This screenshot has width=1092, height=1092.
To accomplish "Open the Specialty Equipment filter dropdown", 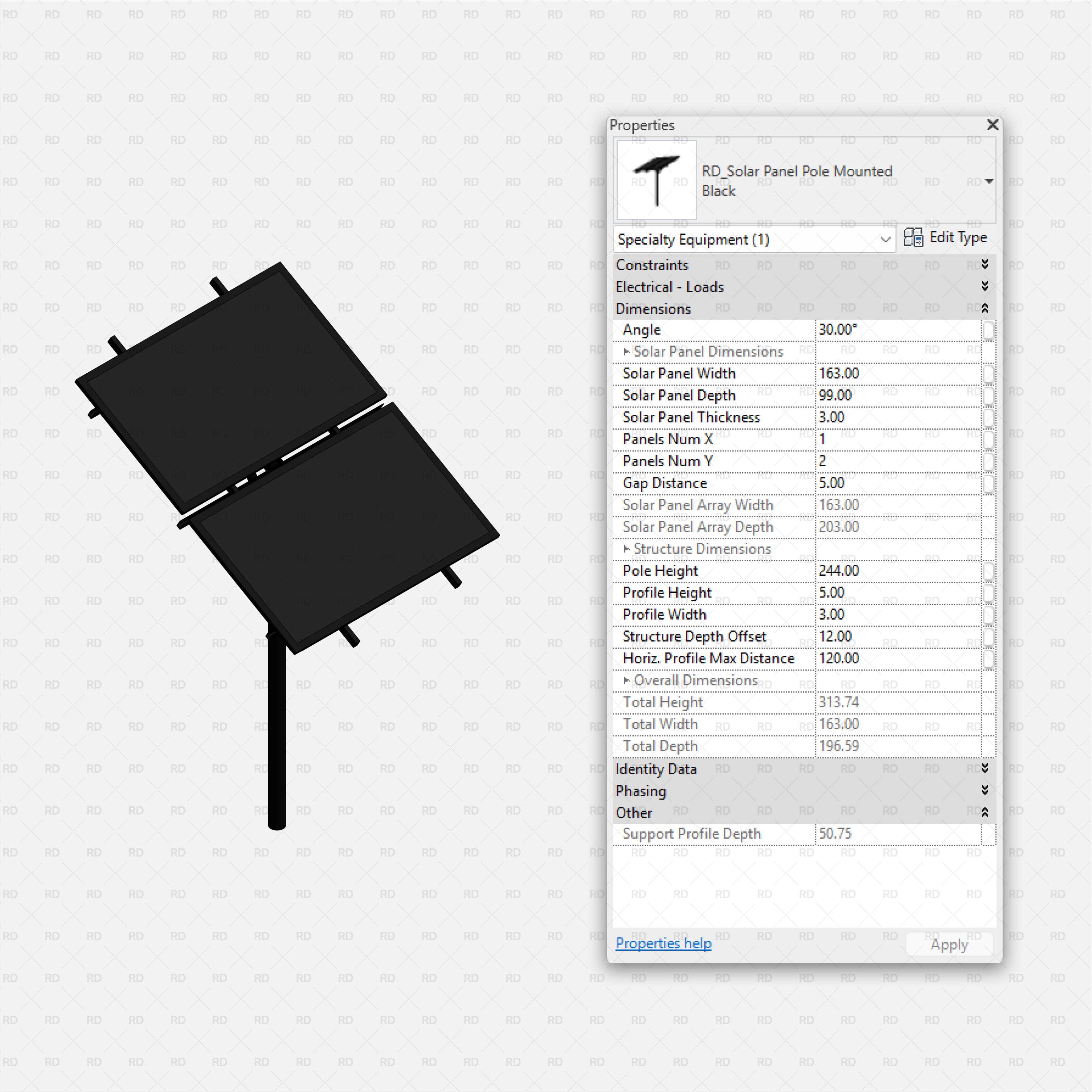I will 885,240.
